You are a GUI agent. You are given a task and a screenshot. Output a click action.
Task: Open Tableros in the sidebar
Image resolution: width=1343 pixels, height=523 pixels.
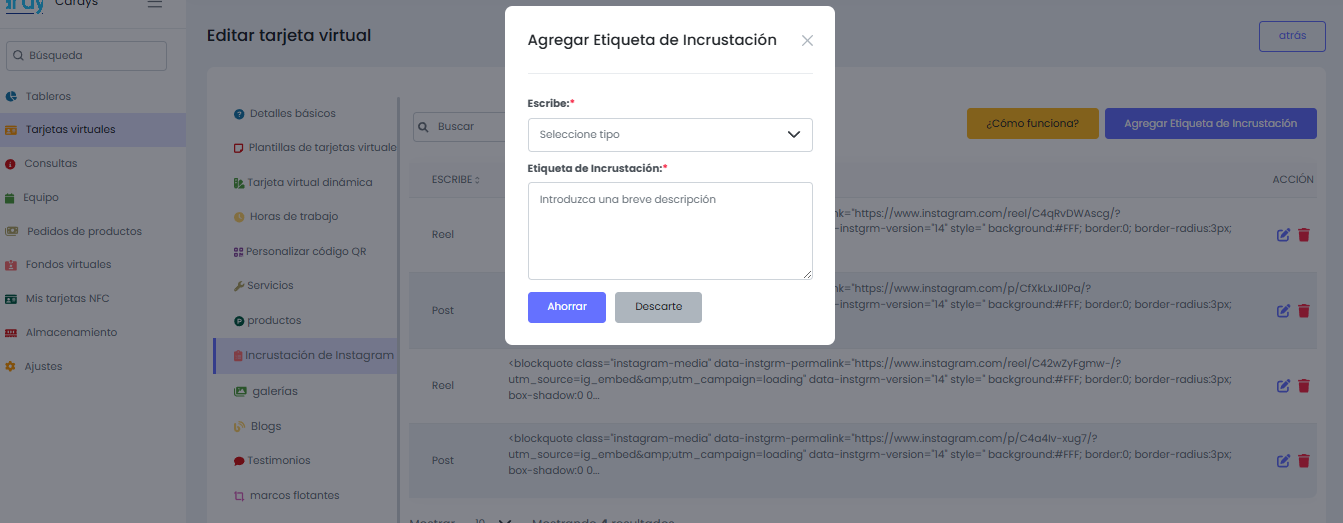tap(48, 97)
